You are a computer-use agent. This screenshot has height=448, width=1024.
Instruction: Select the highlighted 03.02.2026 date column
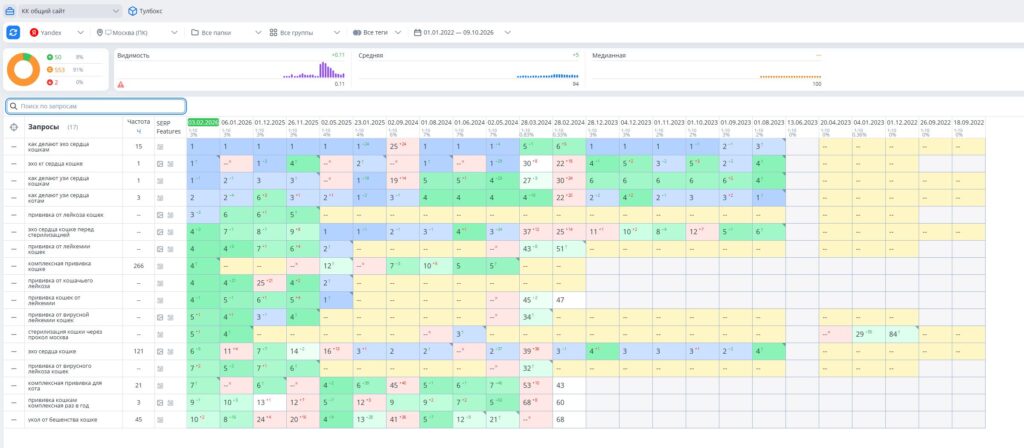click(202, 122)
